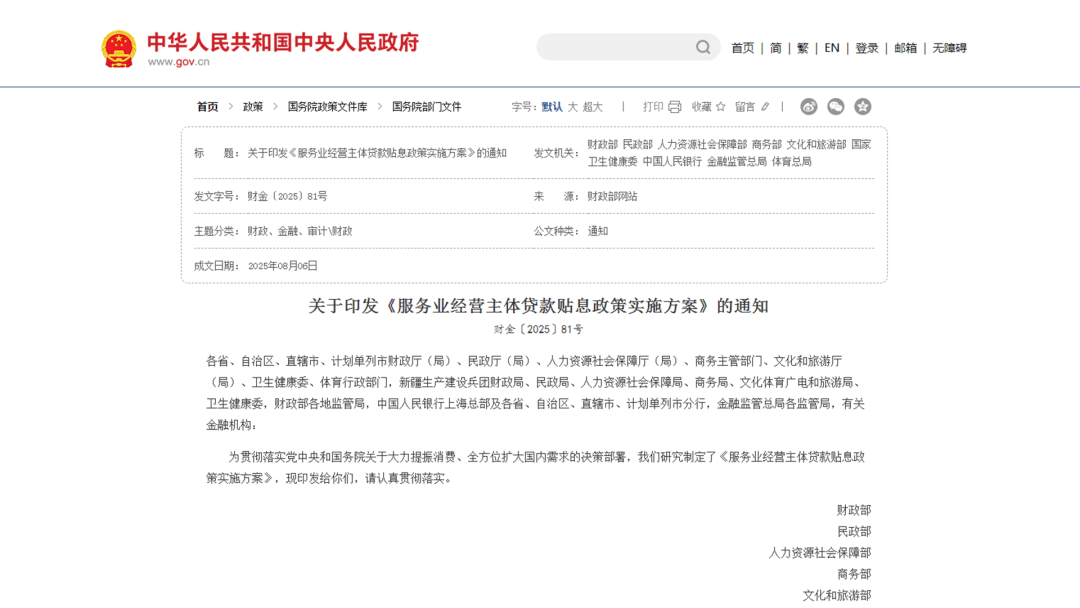Viewport: 1080px width, 608px height.
Task: Switch to simplified Chinese 简
Action: click(x=776, y=48)
